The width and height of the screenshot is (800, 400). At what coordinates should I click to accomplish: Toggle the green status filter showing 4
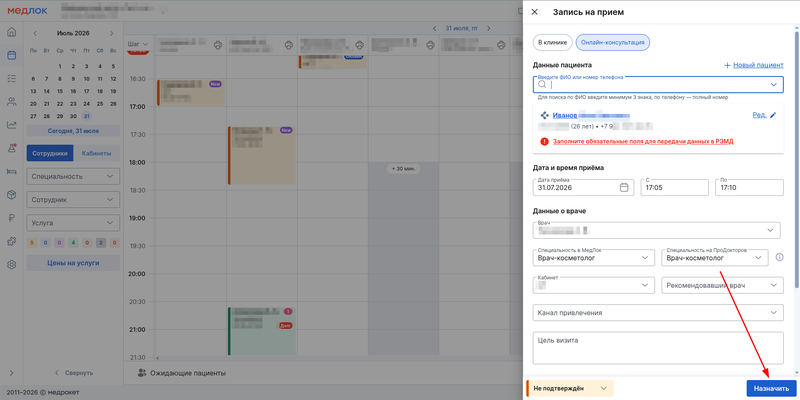(x=73, y=243)
